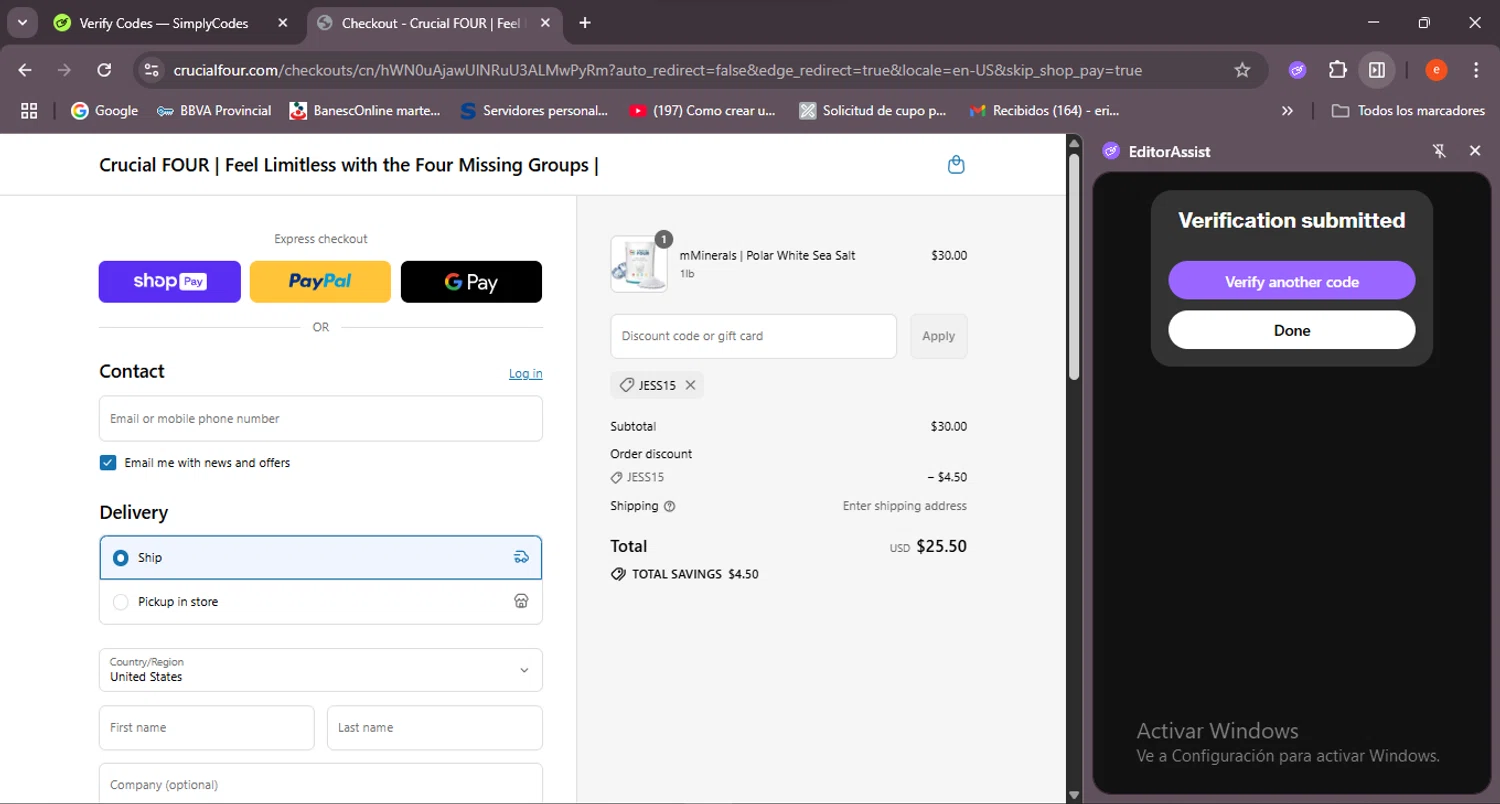Open the Recibidos Gmail bookmark
The image size is (1500, 804).
(1044, 111)
